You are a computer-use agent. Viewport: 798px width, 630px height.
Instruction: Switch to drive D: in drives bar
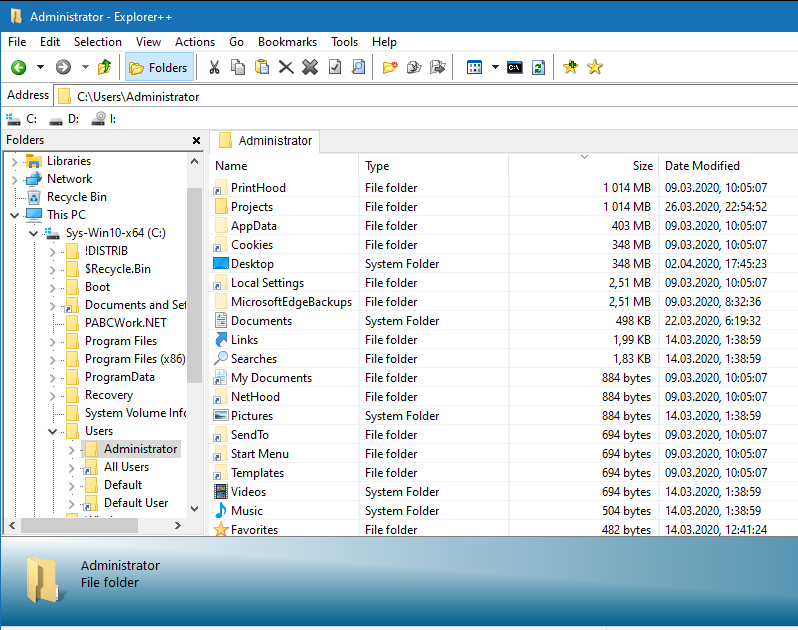(x=64, y=119)
